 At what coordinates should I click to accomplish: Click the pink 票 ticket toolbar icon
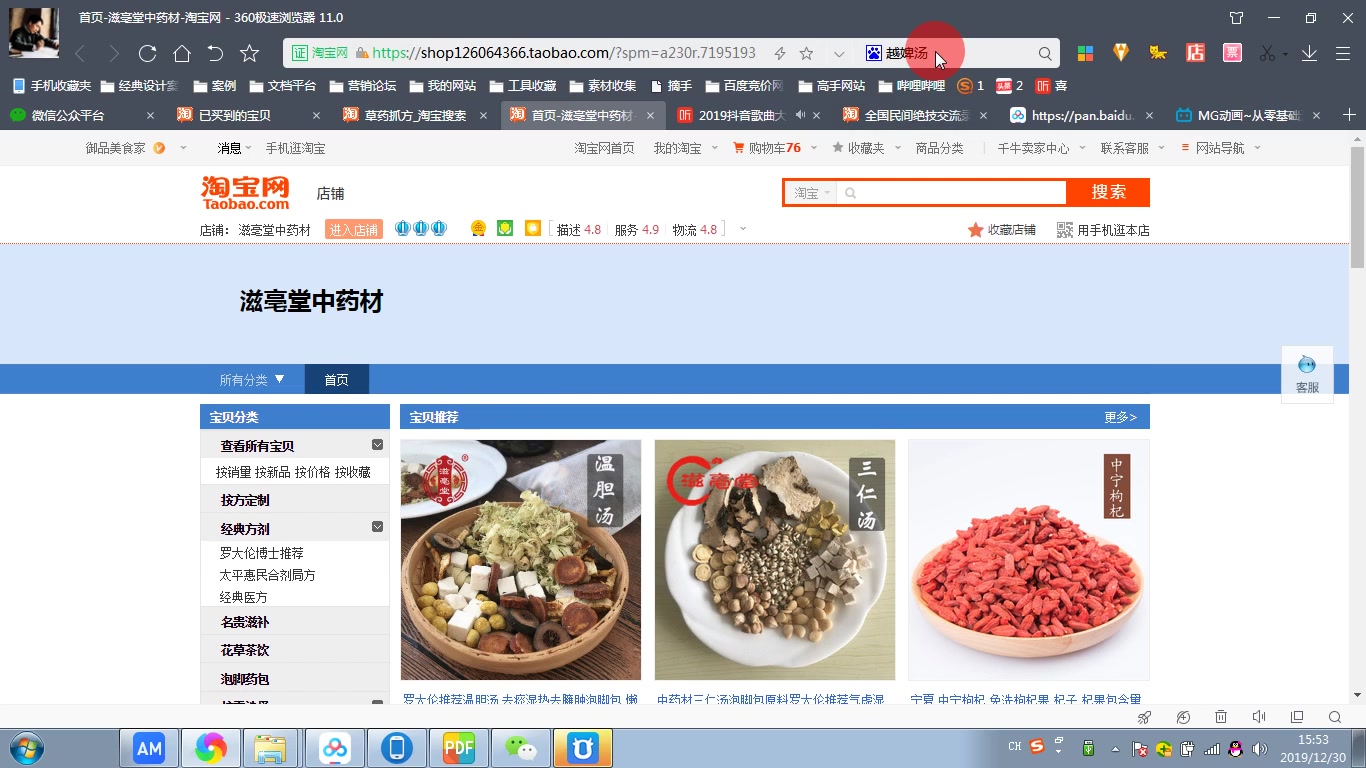point(1232,53)
